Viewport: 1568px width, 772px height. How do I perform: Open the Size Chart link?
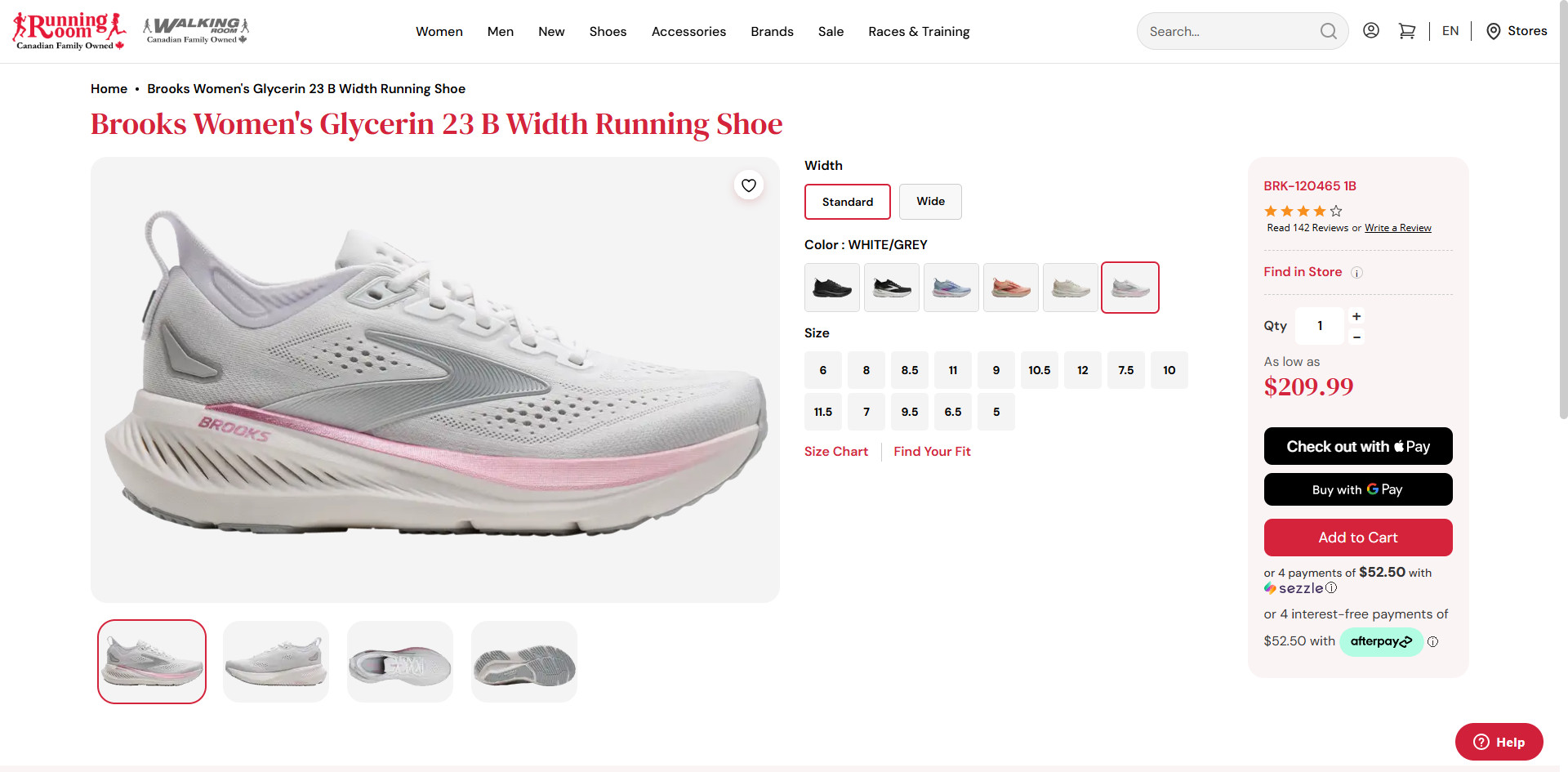836,451
